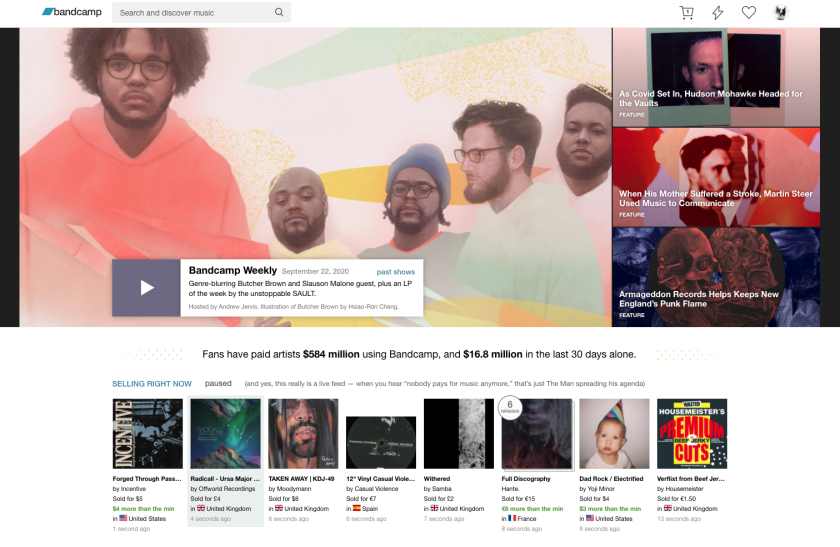
Task: Open the past shows link
Action: coord(395,272)
